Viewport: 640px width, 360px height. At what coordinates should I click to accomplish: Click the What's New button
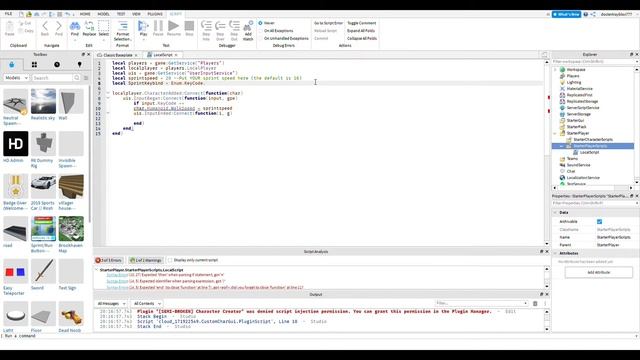566,14
